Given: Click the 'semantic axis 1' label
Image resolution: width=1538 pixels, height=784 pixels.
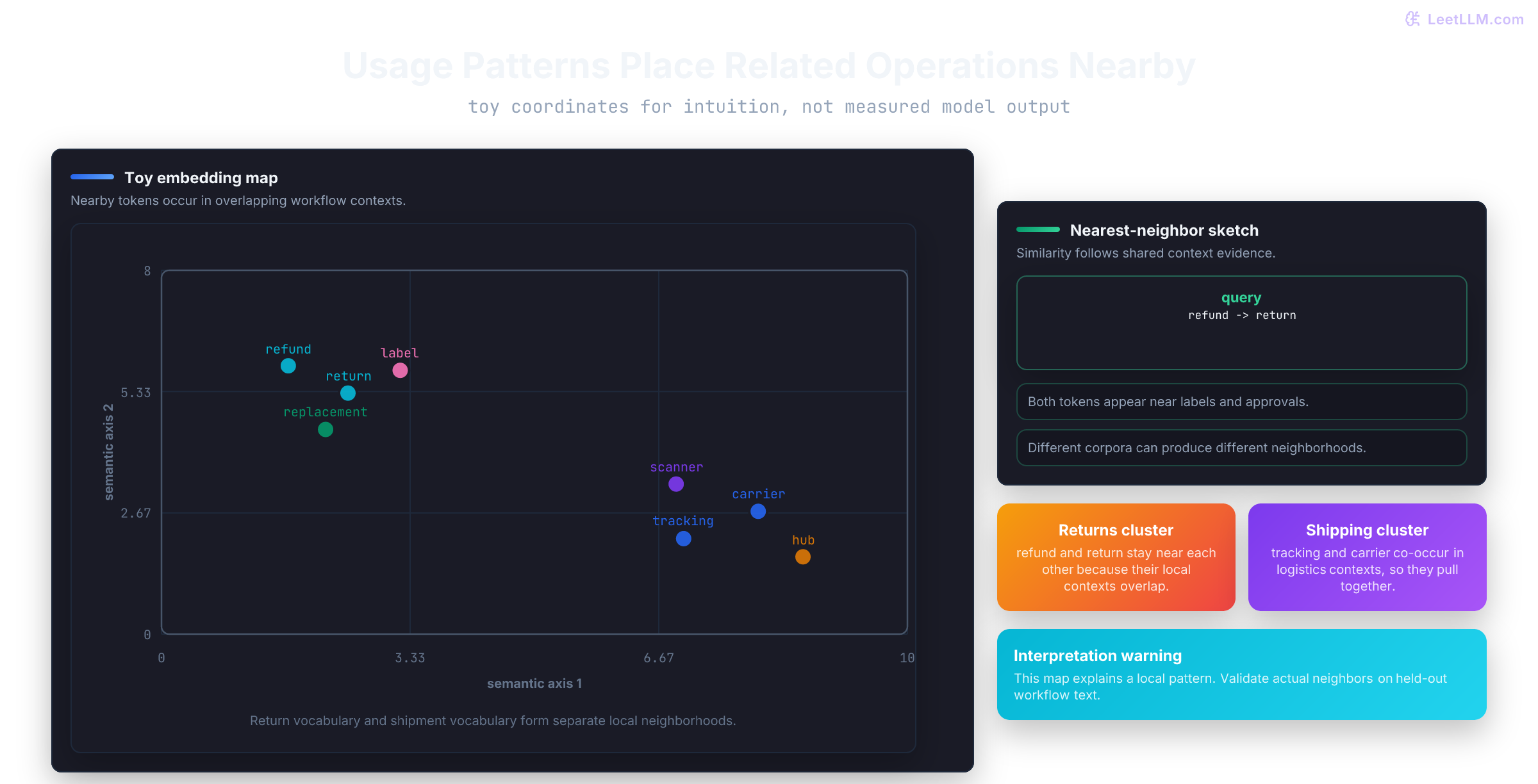Looking at the screenshot, I should [x=534, y=683].
